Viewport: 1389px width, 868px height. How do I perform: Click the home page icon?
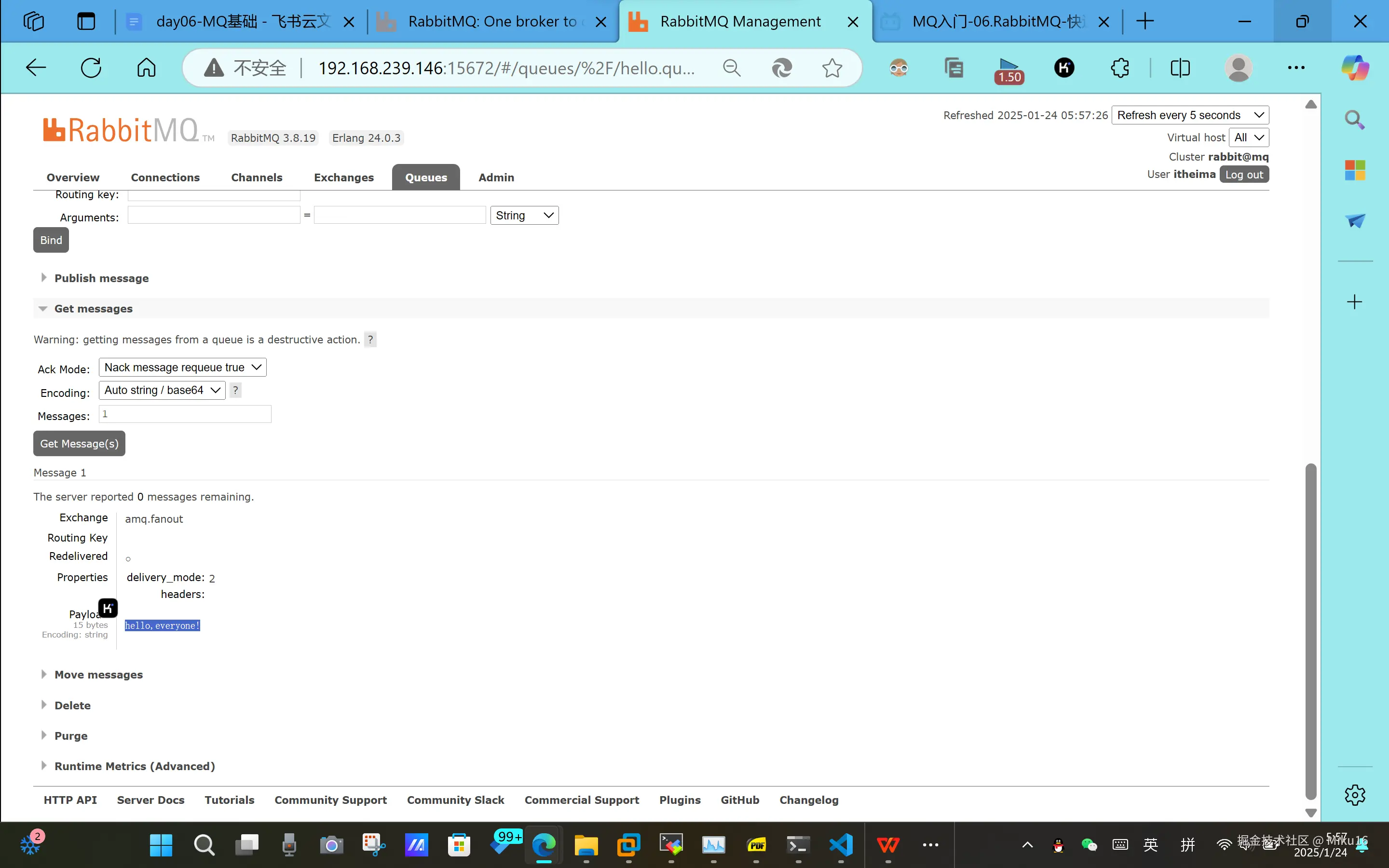(x=146, y=68)
